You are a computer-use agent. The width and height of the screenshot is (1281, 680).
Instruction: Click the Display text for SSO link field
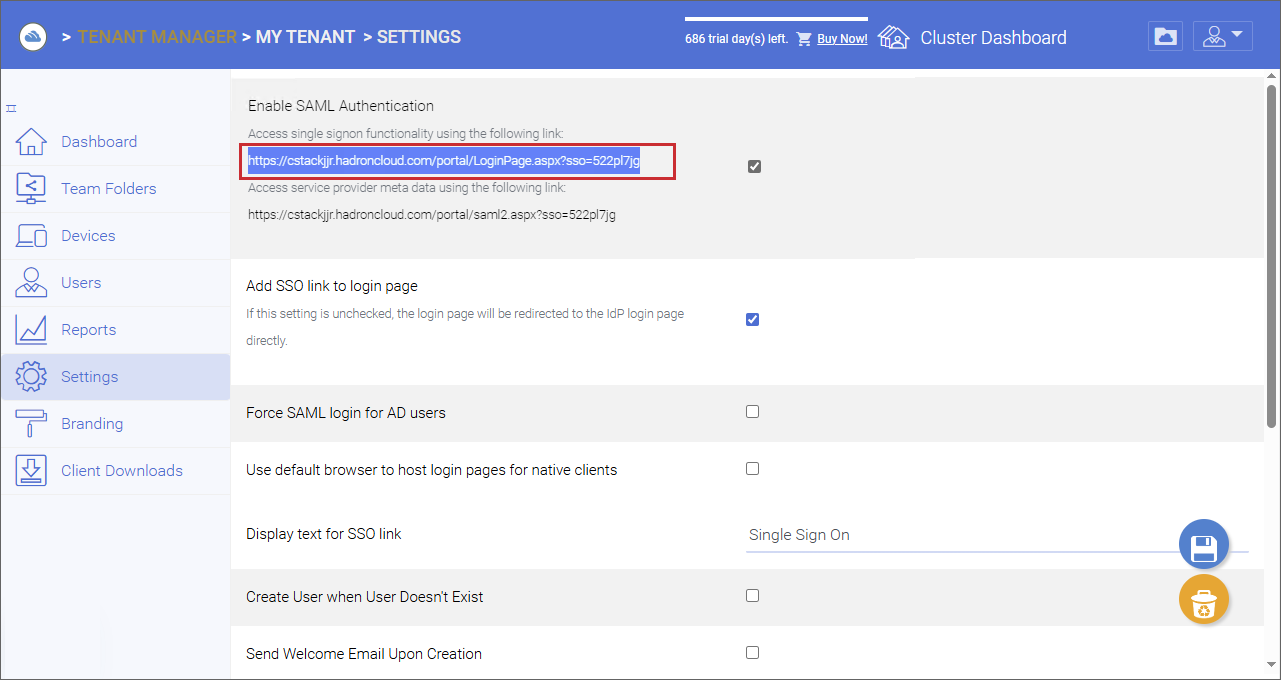pos(997,535)
